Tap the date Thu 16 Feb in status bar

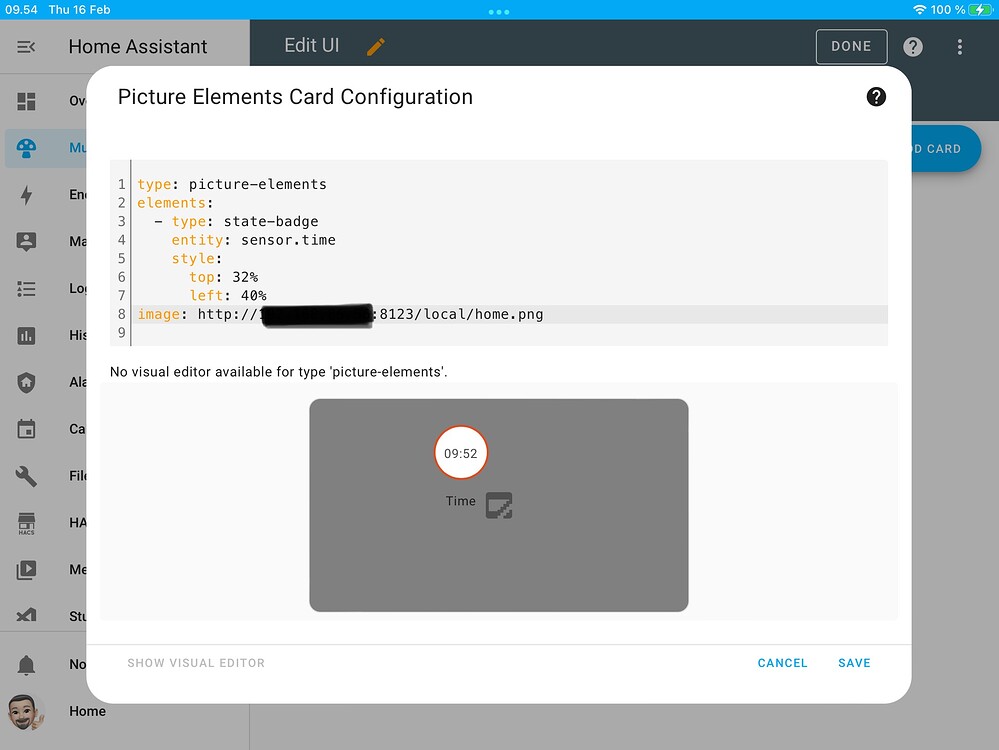[x=80, y=10]
